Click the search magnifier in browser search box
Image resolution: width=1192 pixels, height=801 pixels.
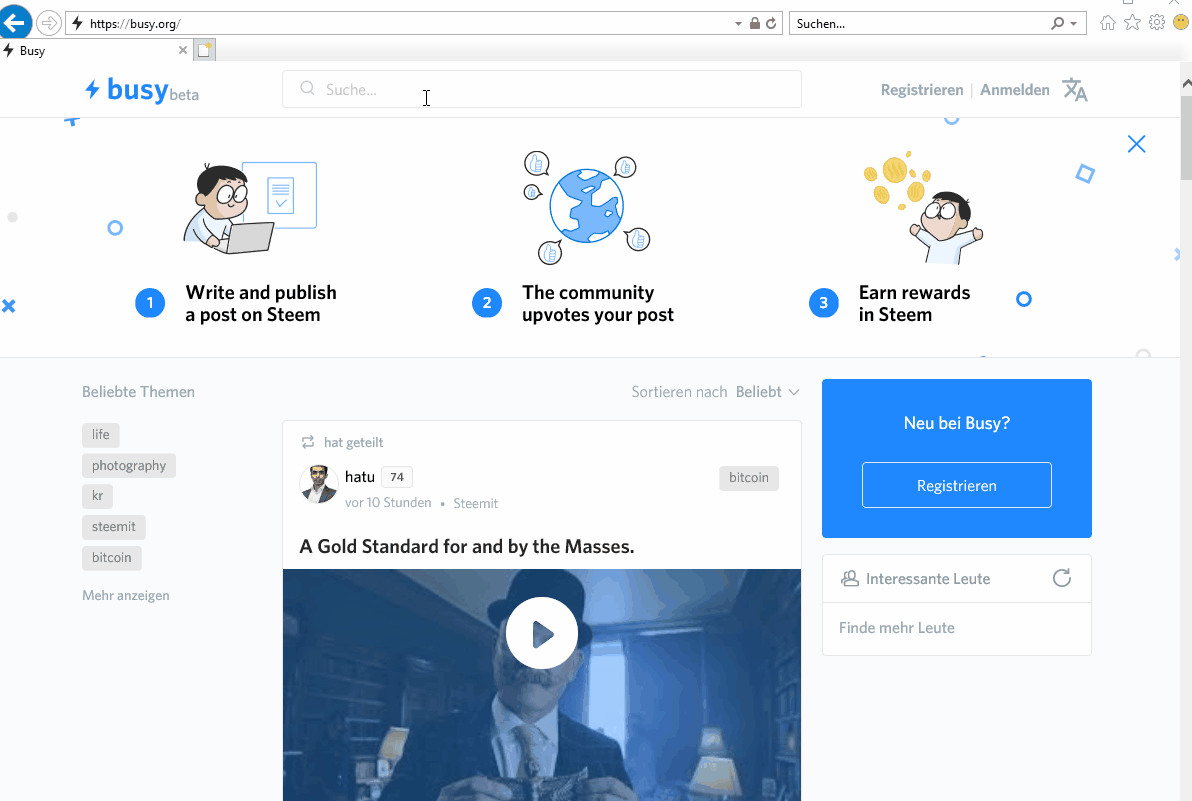point(1057,24)
